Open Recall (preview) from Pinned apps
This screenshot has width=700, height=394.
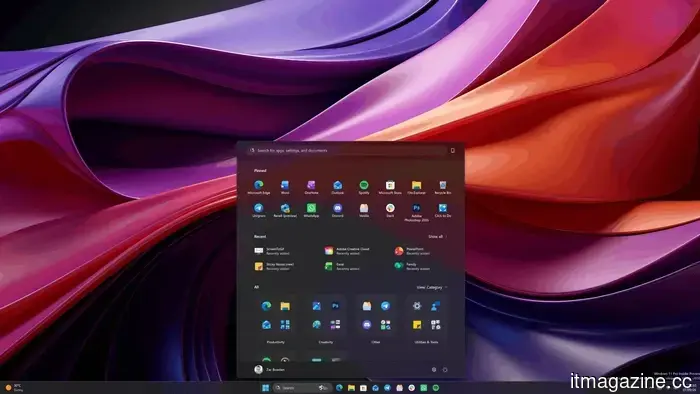click(285, 210)
